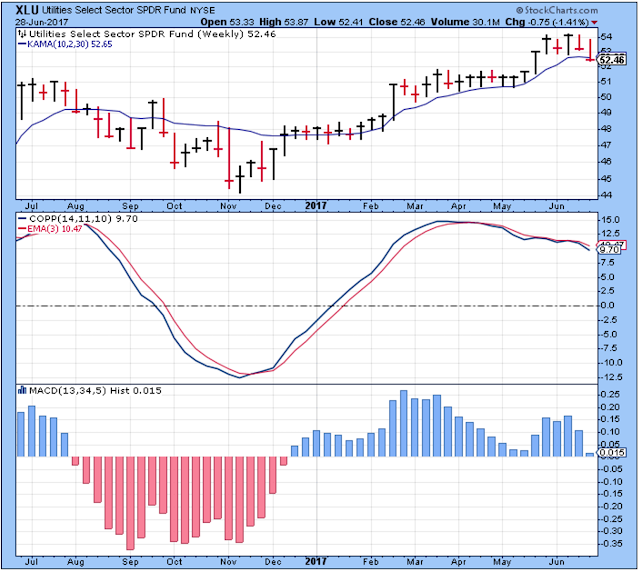Click the 2017 label on the top time axis
640x571 pixels.
pos(316,206)
